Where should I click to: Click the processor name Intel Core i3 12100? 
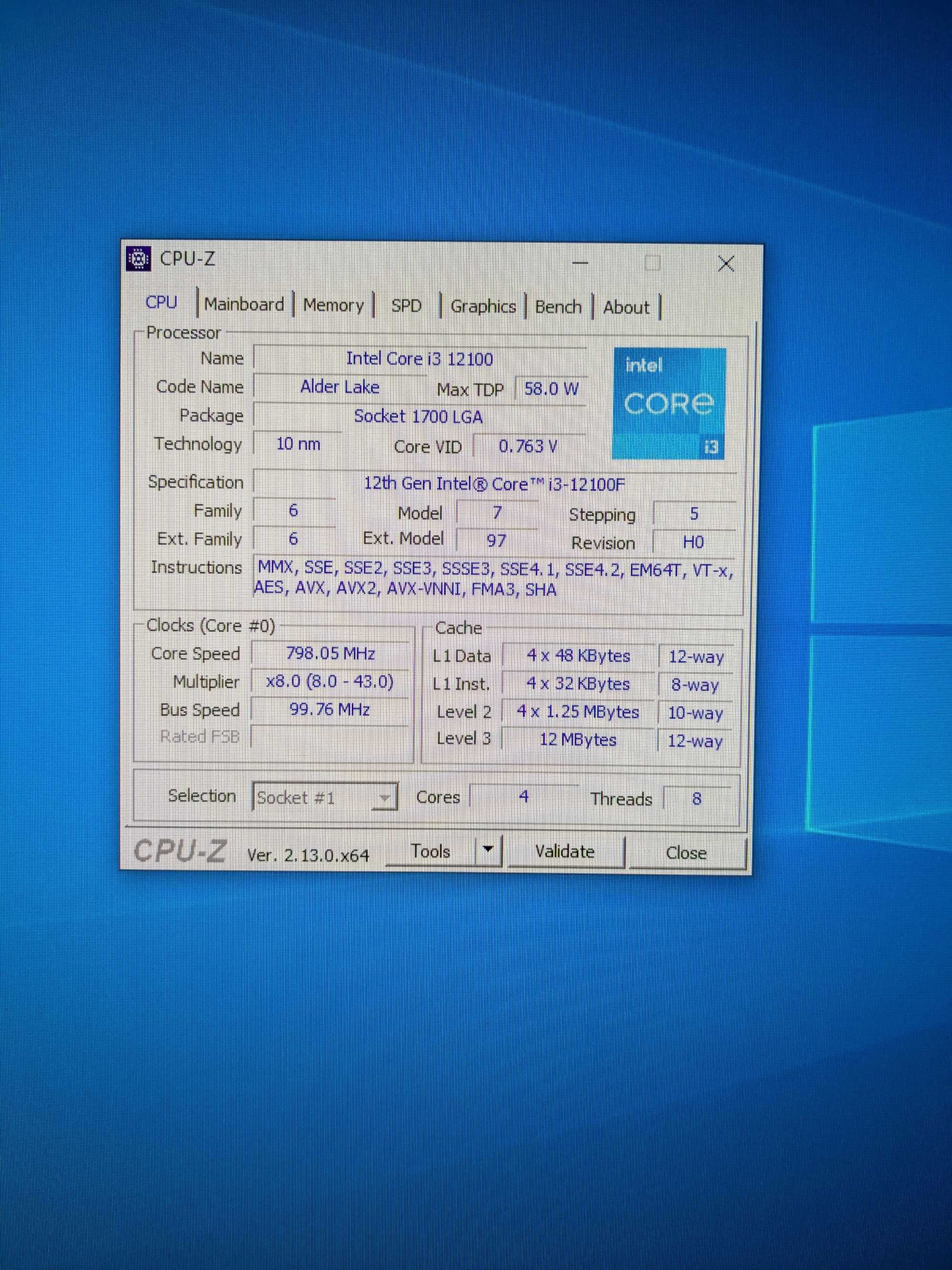pos(419,359)
